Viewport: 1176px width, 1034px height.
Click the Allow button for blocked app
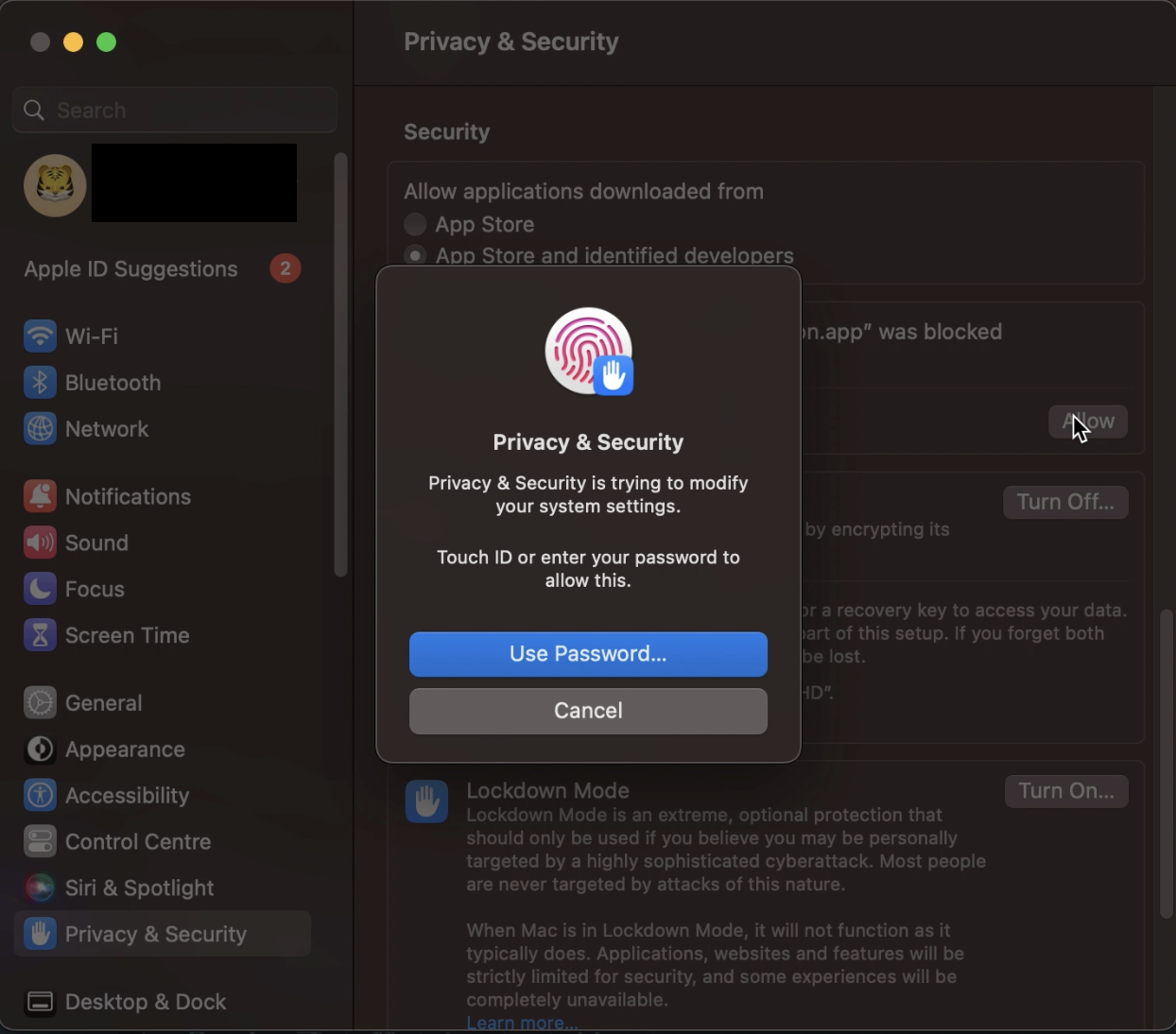click(1088, 422)
